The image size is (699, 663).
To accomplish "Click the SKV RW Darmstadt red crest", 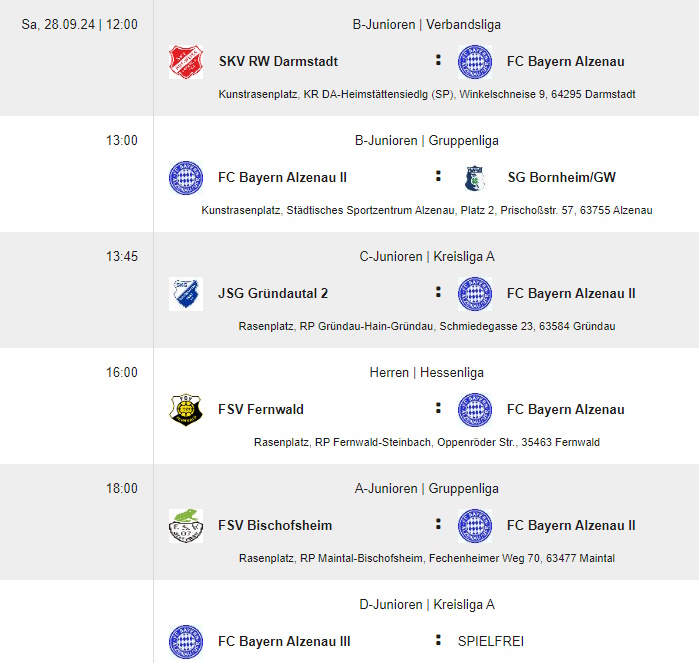I will tap(186, 62).
